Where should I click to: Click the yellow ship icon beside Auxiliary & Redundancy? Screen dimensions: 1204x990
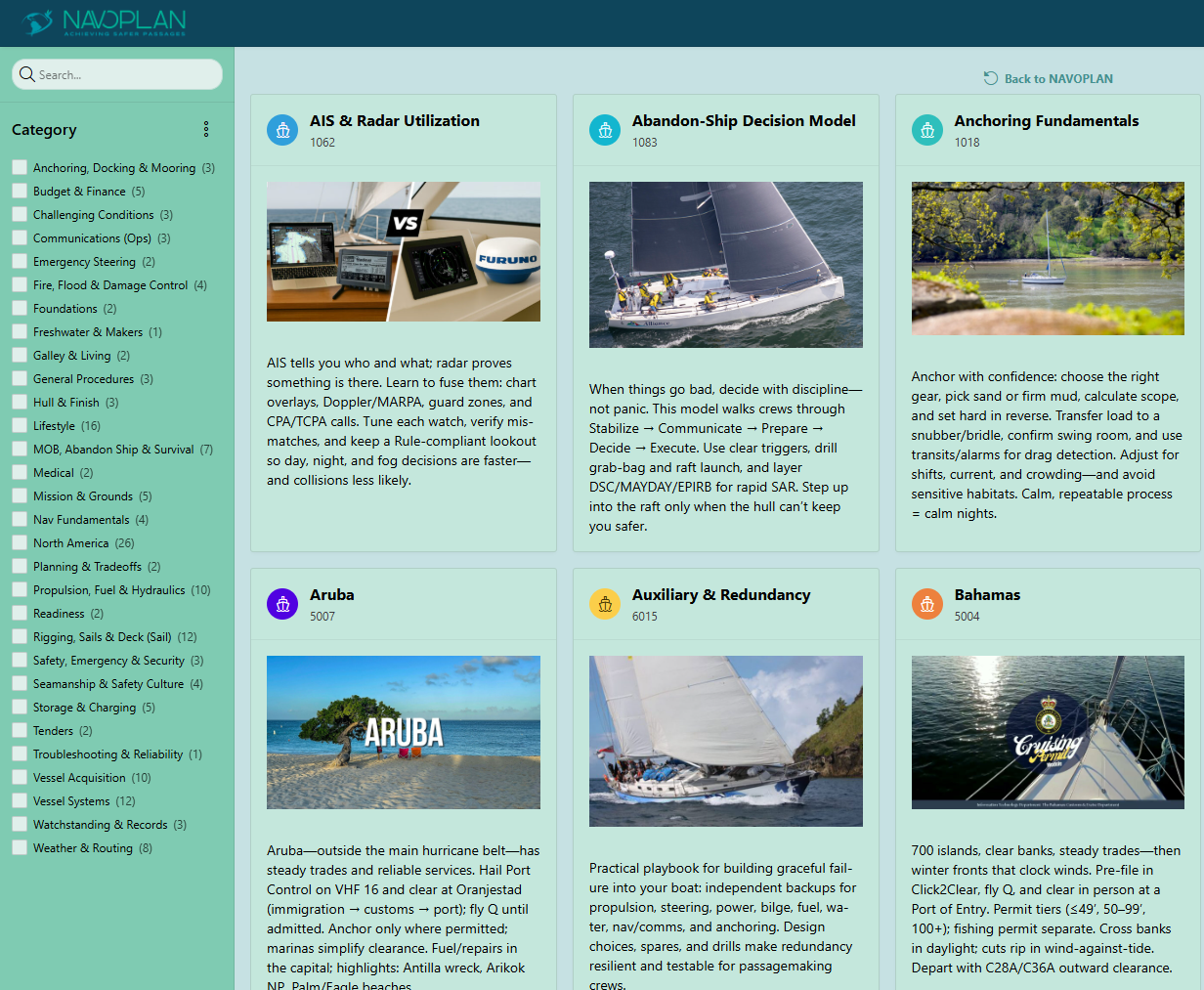click(605, 604)
